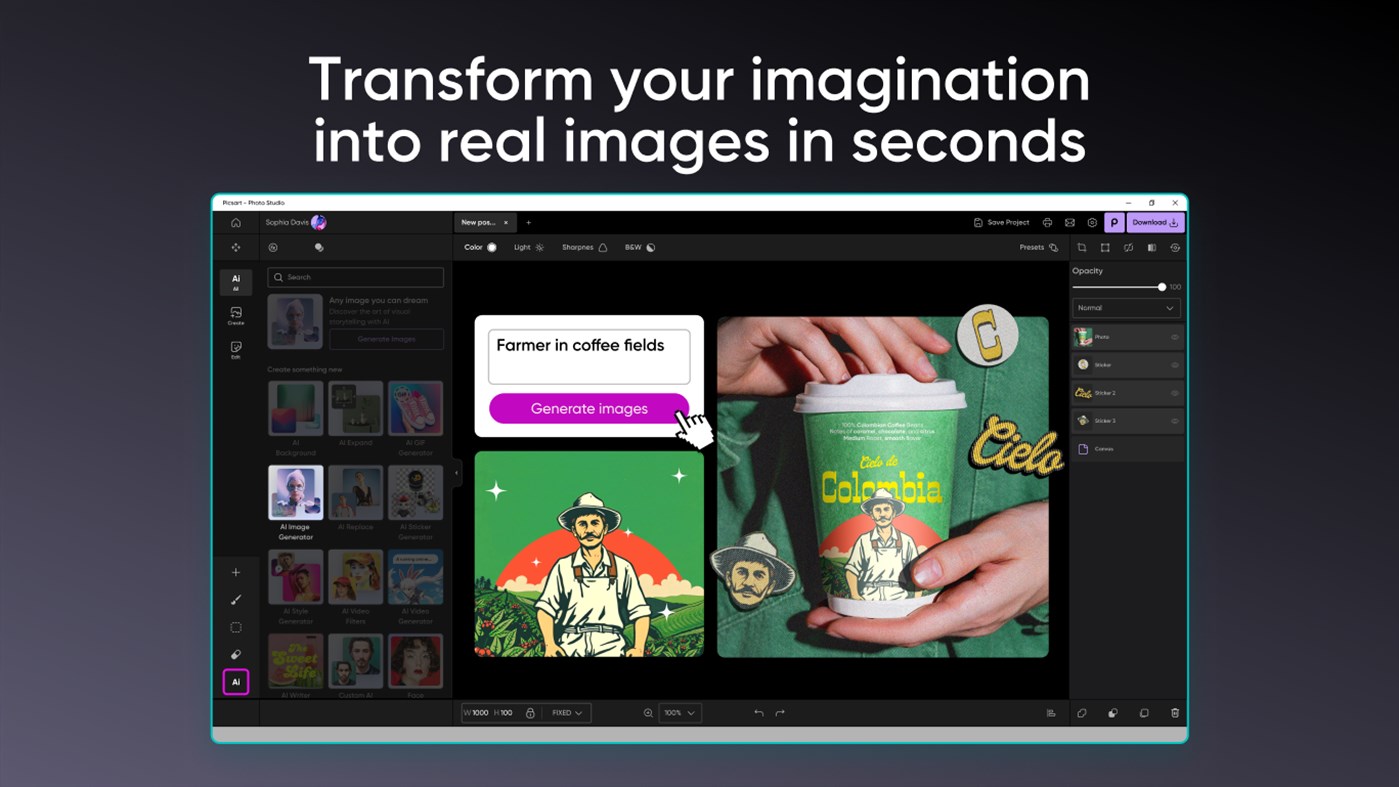
Task: Select the Eraser tool in the left toolbar
Action: coord(235,654)
